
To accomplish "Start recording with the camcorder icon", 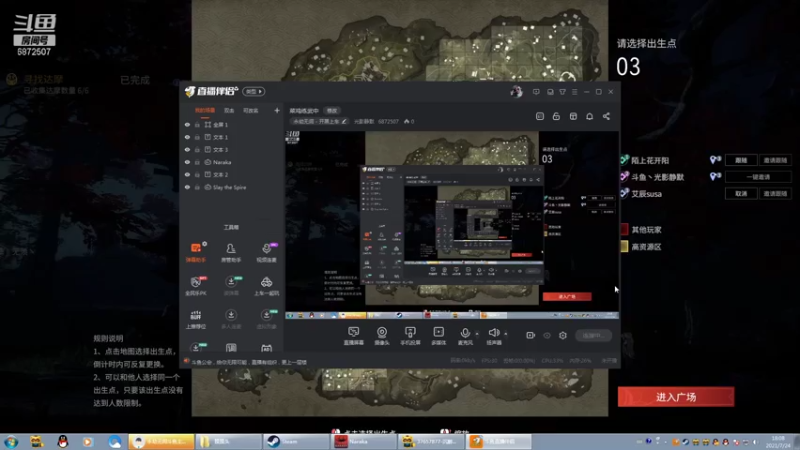I will click(531, 335).
